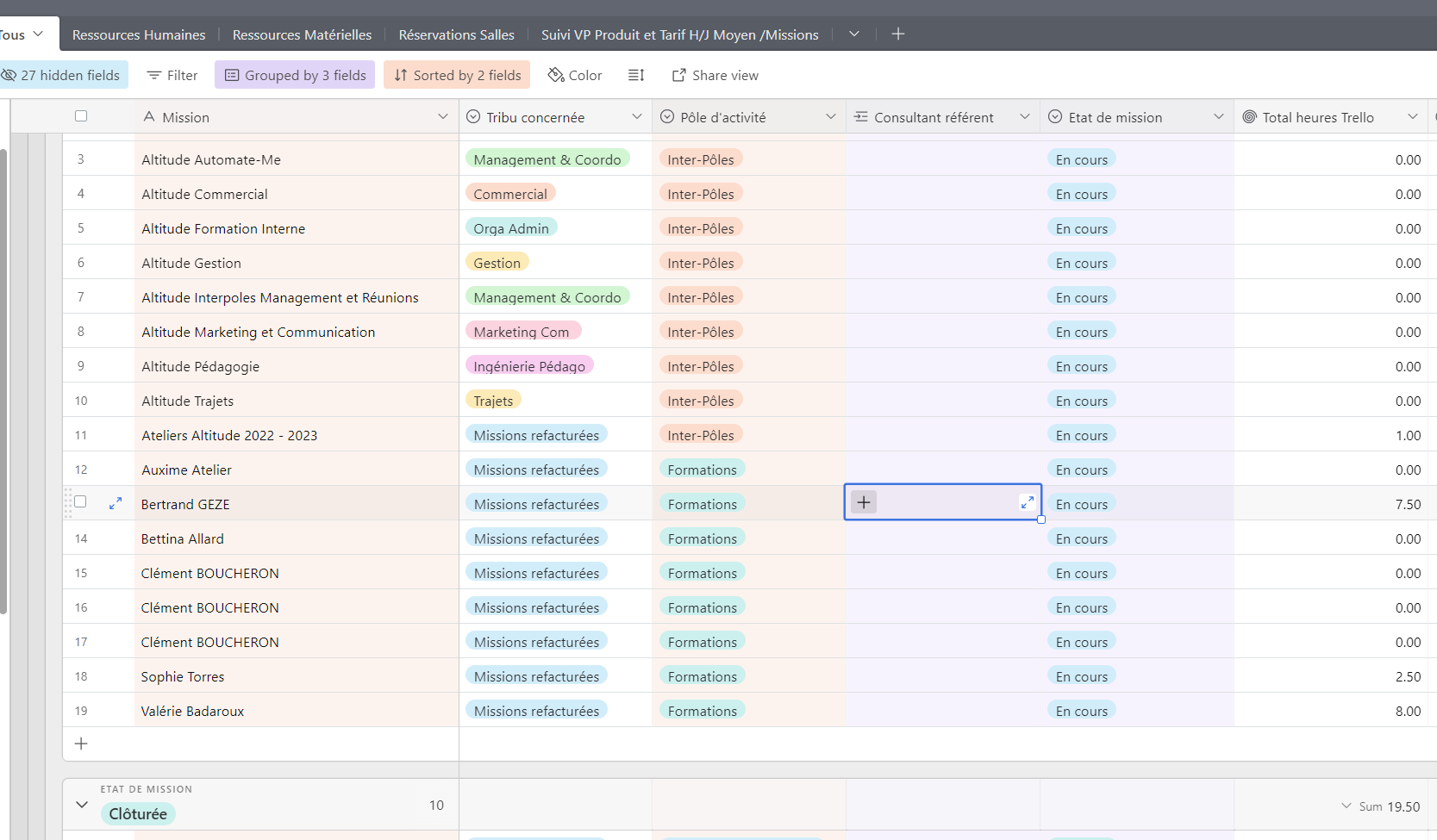Open Suivi VP Produit et Tarif tab
This screenshot has width=1437, height=840.
point(679,34)
